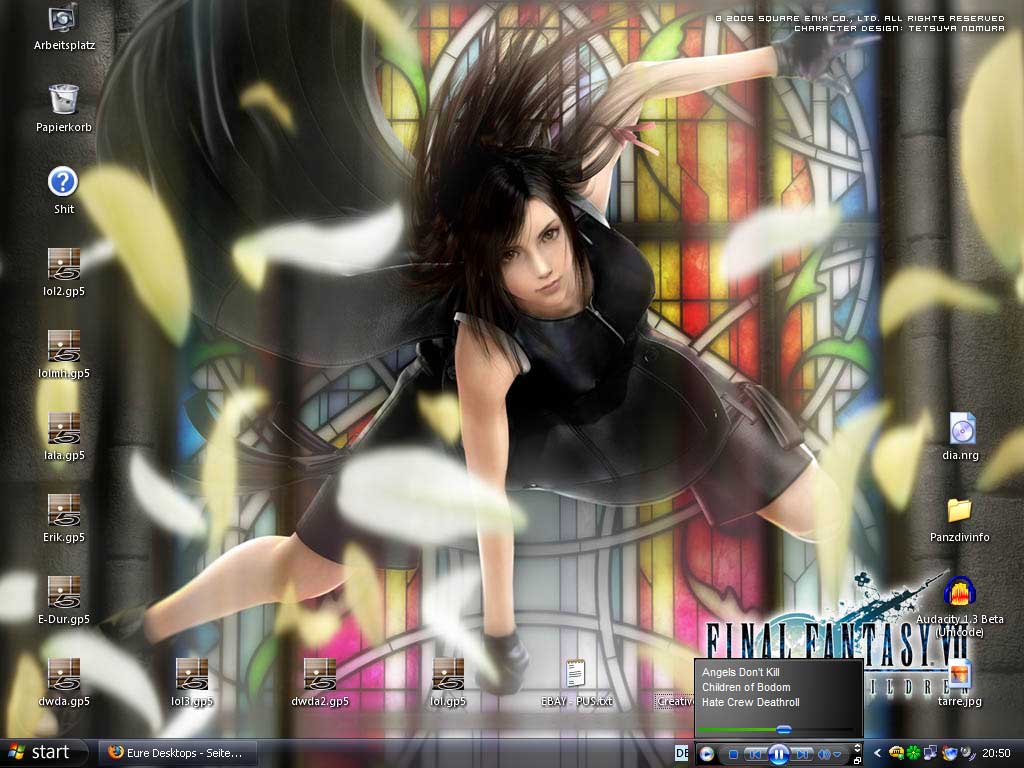Mute the Media Player volume
This screenshot has width=1024, height=768.
pyautogui.click(x=825, y=754)
